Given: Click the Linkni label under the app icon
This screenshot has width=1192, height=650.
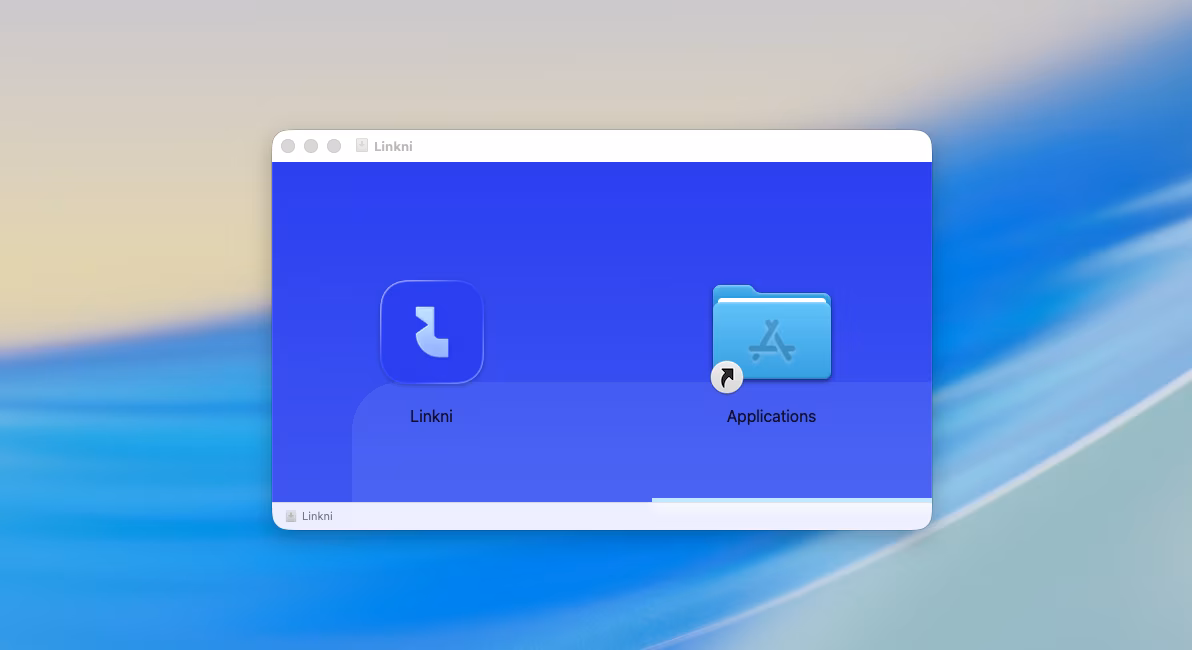Looking at the screenshot, I should tap(431, 417).
